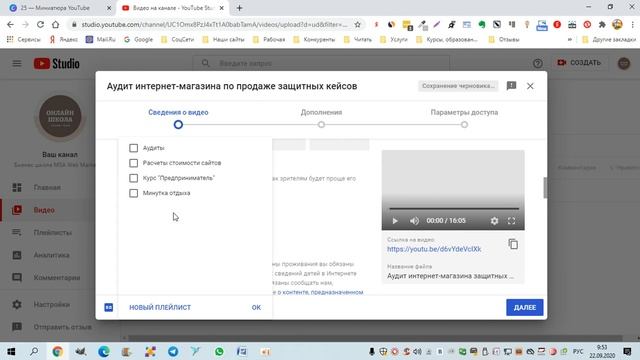Enter fullscreen in the preview player
The width and height of the screenshot is (640, 360).
511,221
